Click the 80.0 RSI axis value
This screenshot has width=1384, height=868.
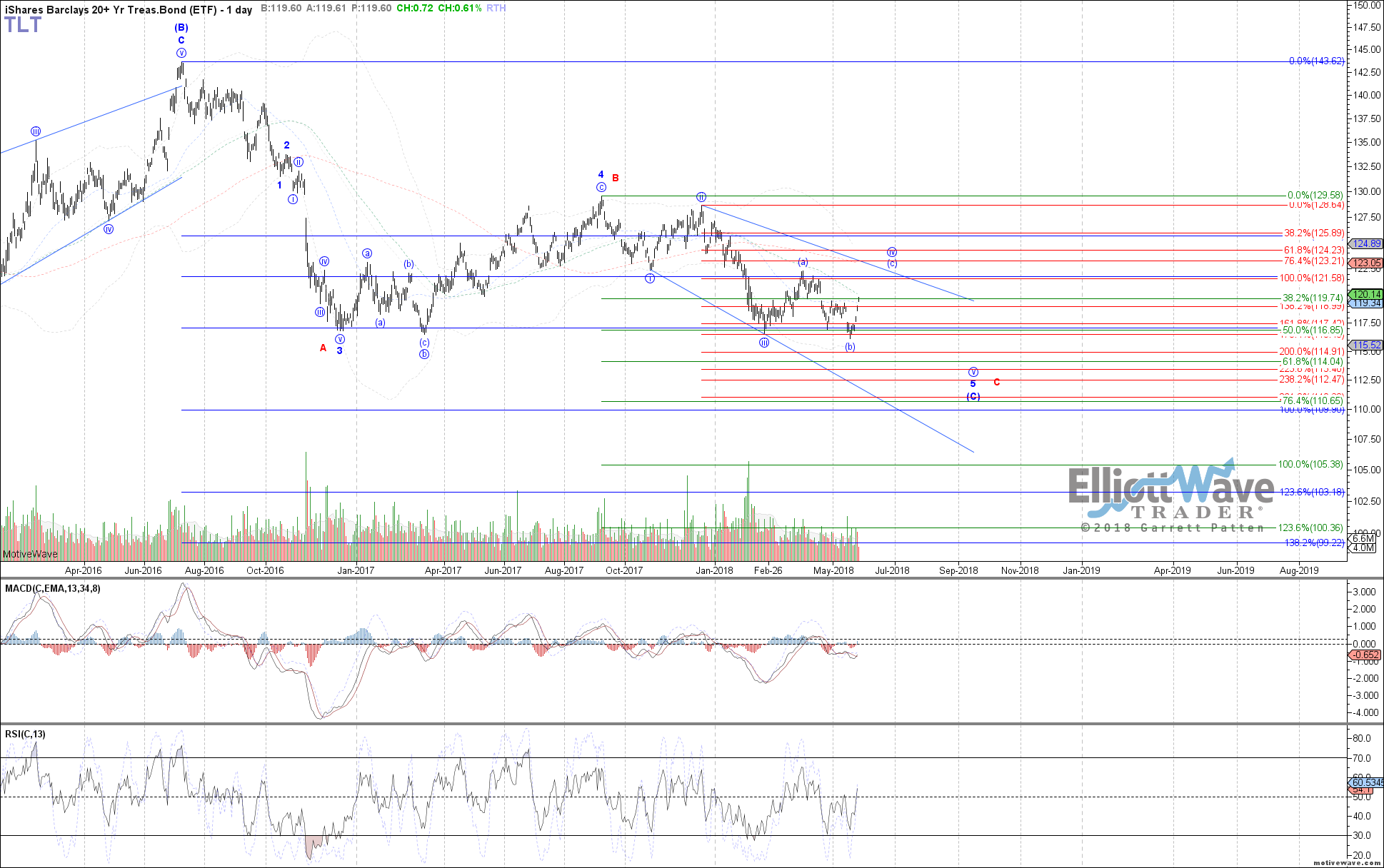click(1361, 738)
